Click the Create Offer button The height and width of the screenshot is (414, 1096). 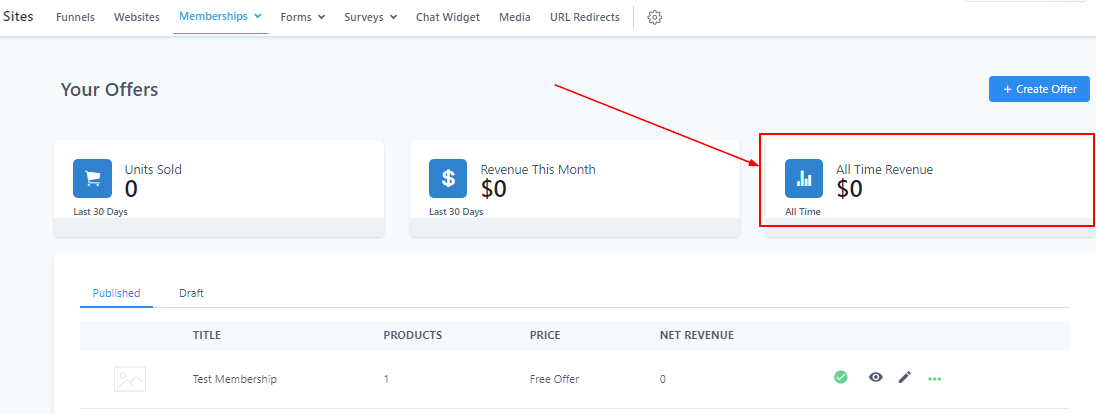(x=1039, y=89)
